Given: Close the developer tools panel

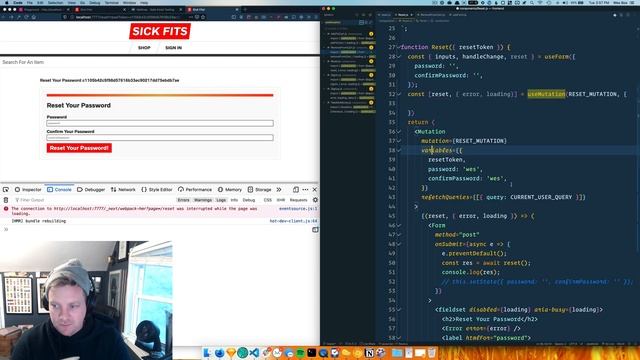Looking at the screenshot, I should pos(315,190).
